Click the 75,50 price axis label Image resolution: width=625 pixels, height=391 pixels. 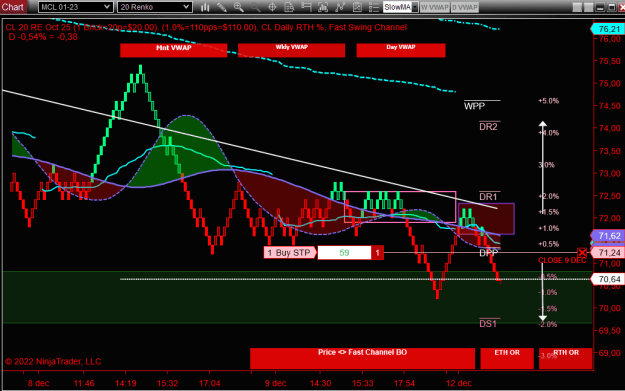click(x=610, y=61)
